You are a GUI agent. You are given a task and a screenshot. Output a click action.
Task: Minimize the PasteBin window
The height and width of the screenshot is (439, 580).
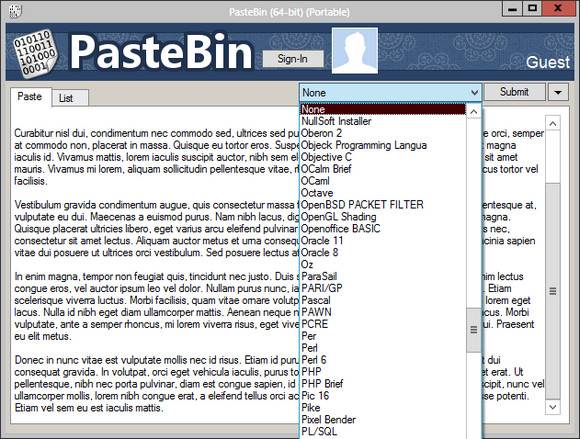tap(512, 8)
